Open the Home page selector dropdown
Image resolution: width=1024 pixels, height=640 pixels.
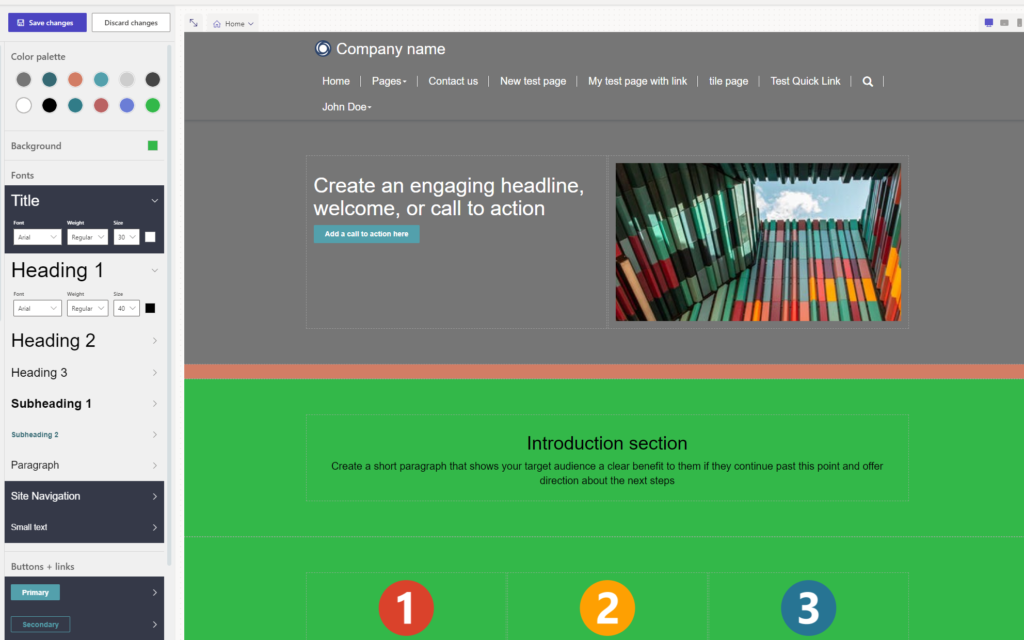coord(233,24)
